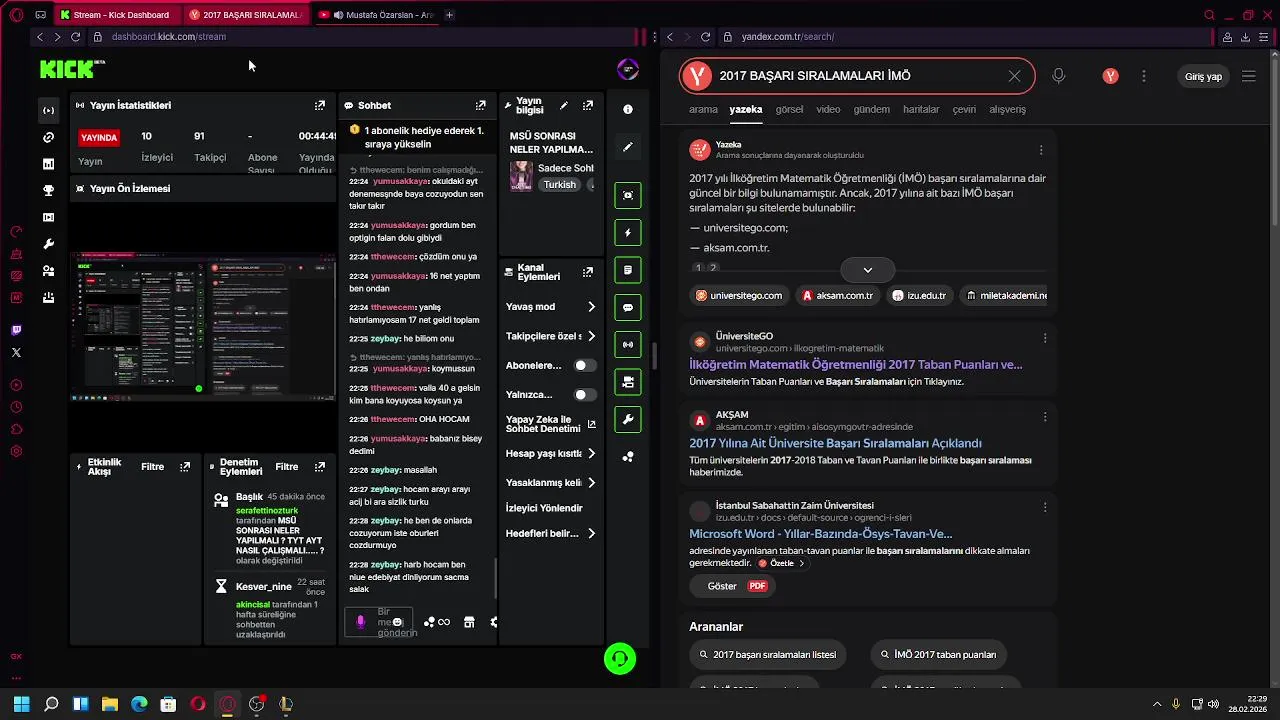Screen dimensions: 1280x720
Task: Click the stream preview thumbnail
Action: pos(203,326)
